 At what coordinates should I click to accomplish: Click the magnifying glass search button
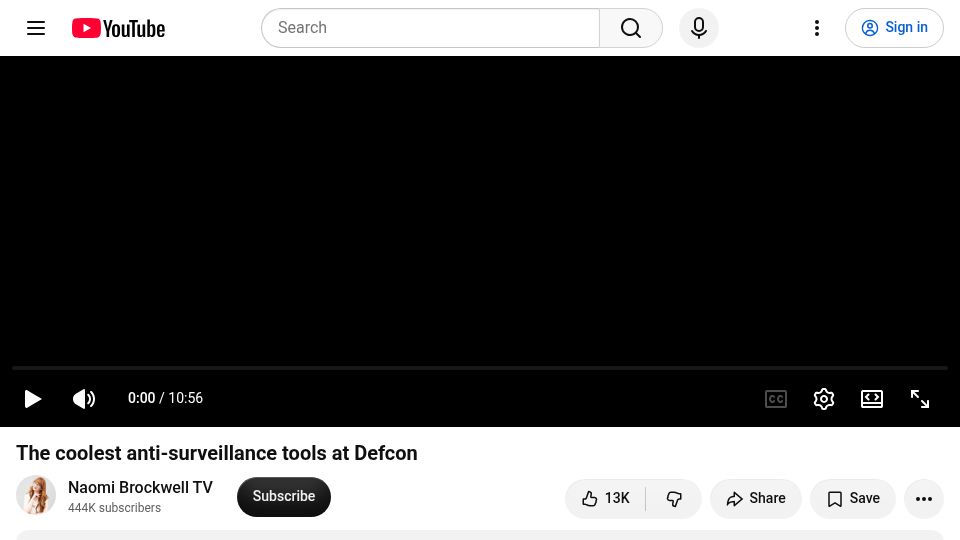[x=631, y=28]
